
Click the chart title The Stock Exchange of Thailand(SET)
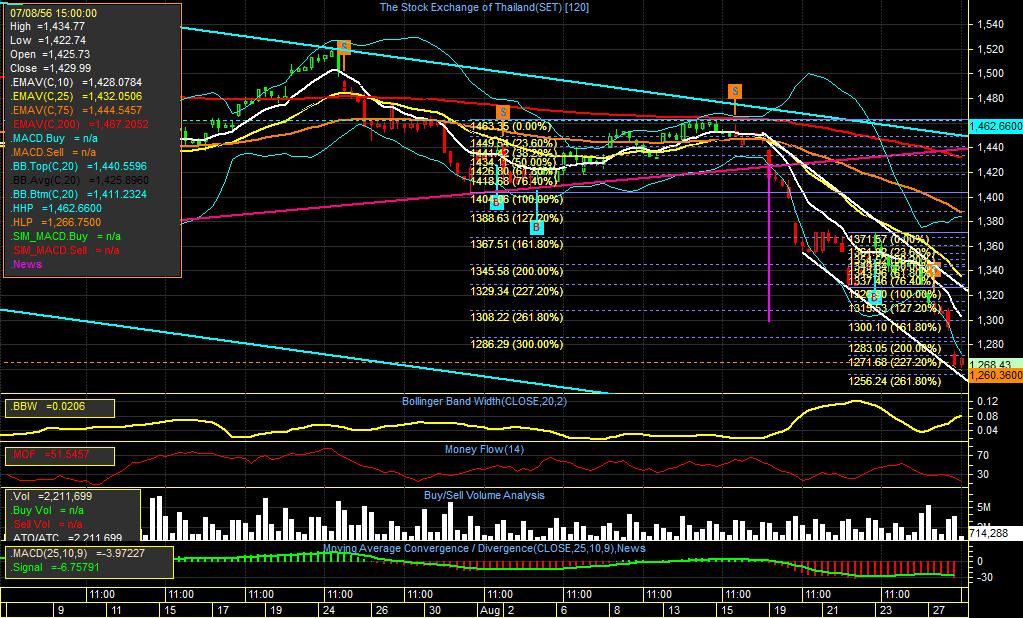[x=484, y=7]
